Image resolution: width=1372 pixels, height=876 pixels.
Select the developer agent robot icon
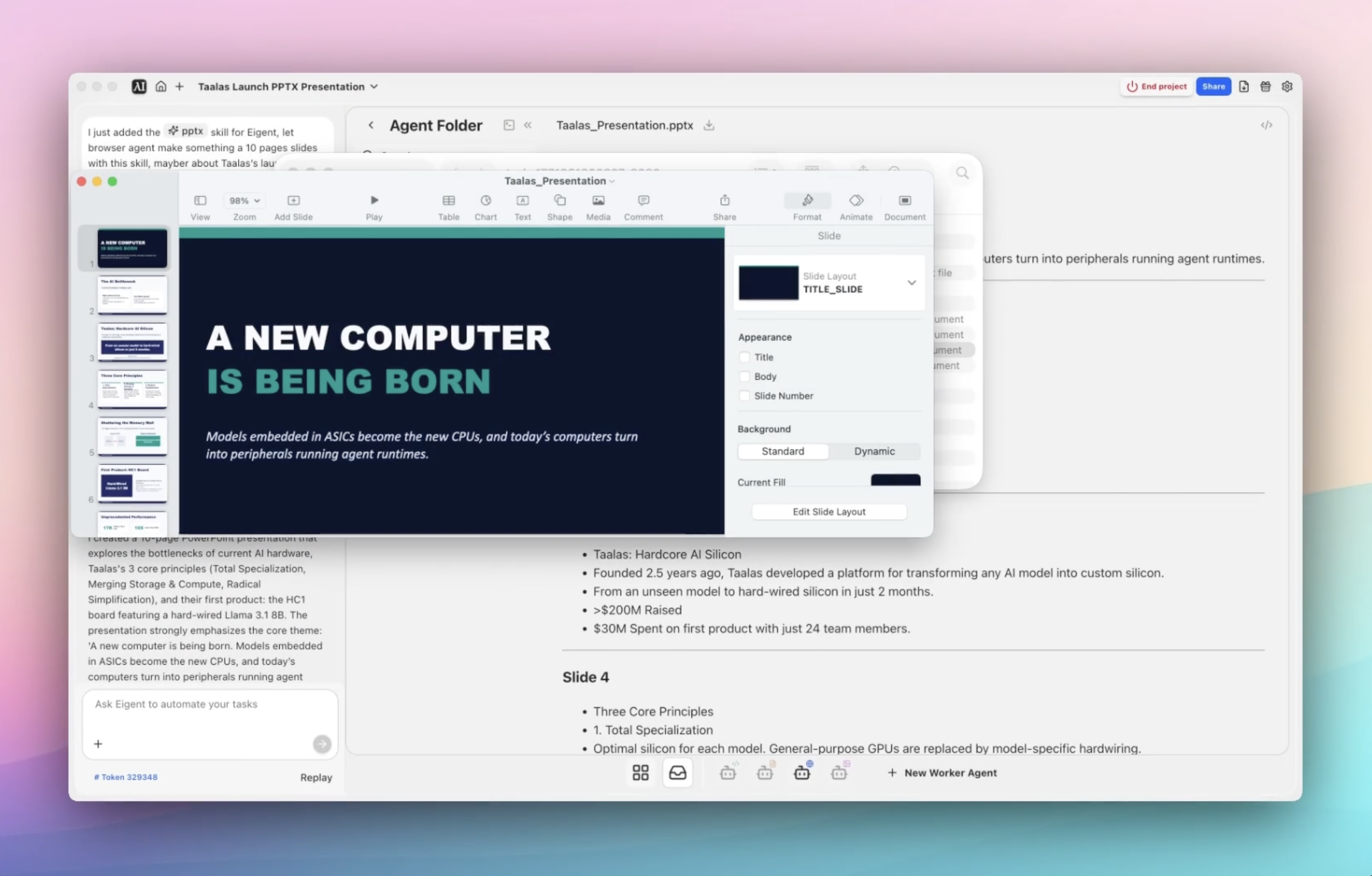728,772
